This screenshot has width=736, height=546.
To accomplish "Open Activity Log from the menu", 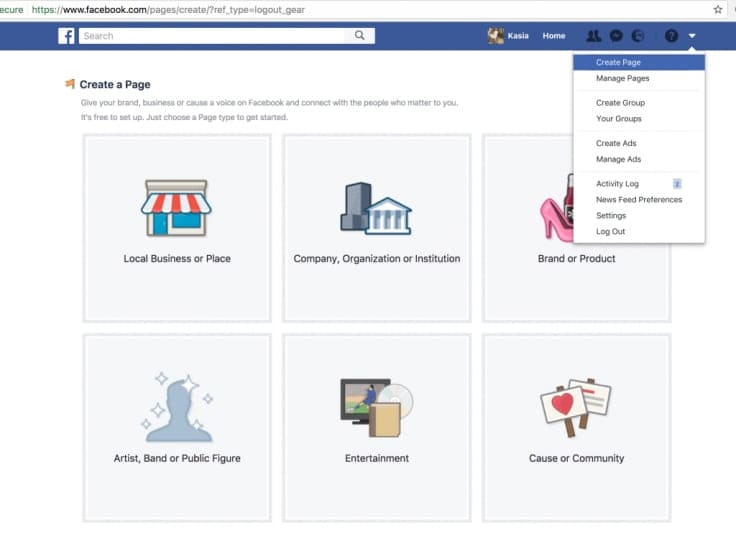I will coord(639,184).
